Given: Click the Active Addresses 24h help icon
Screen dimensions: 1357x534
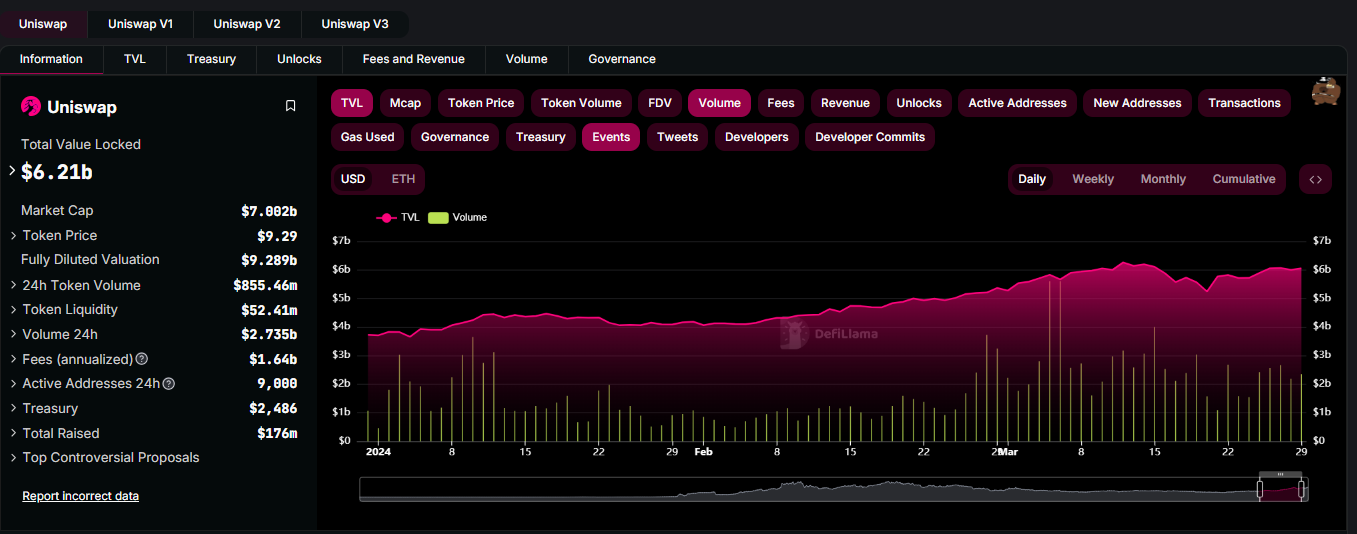Looking at the screenshot, I should pos(169,384).
